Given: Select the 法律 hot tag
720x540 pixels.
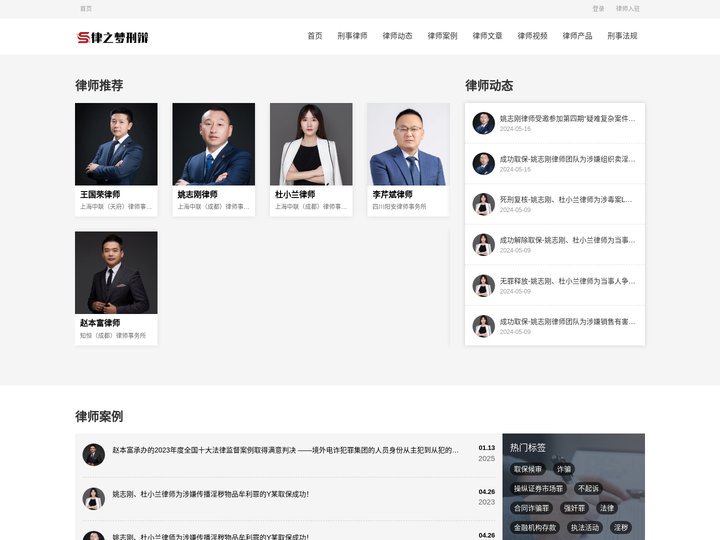Looking at the screenshot, I should coord(607,508).
